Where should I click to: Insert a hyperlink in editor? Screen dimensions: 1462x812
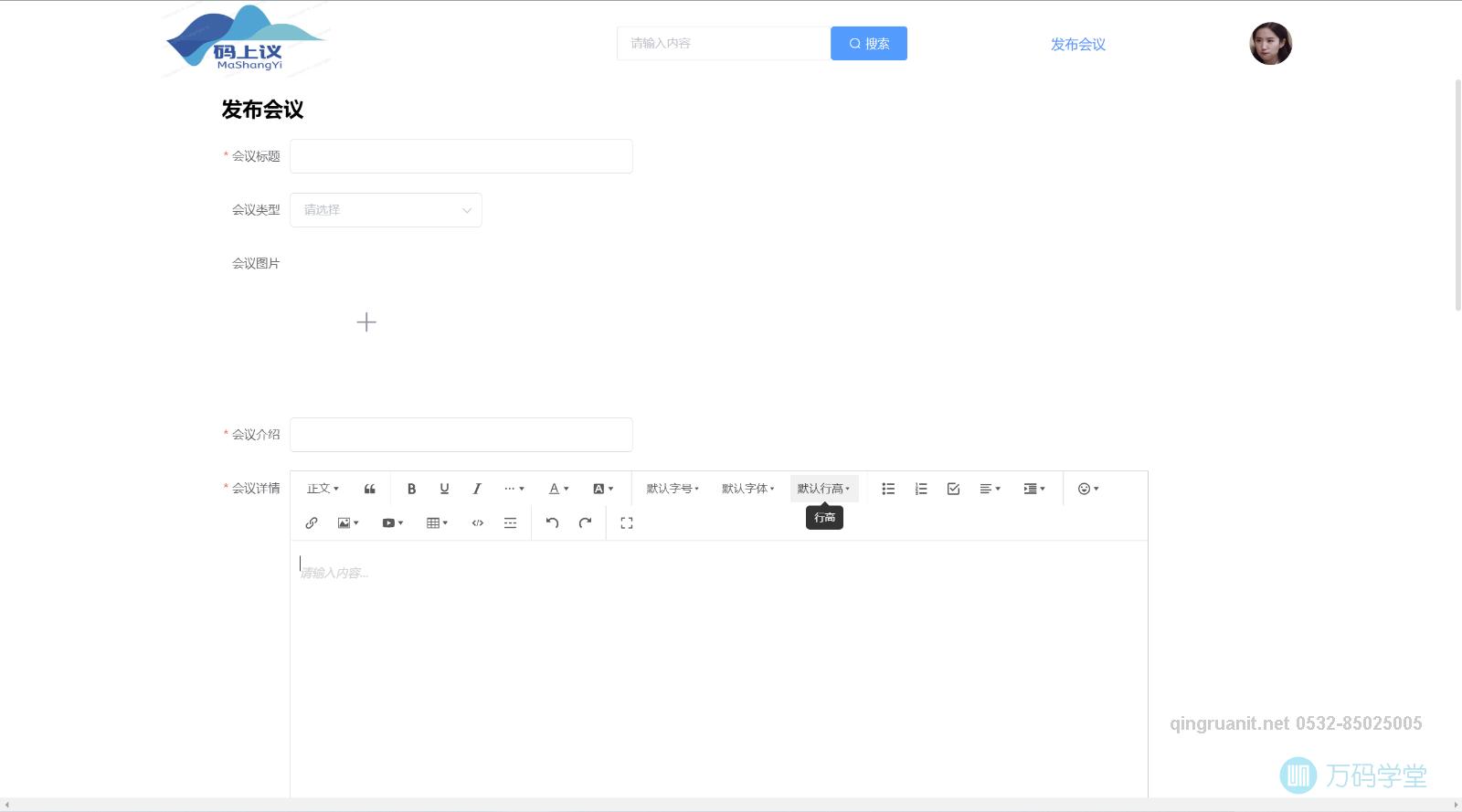pos(312,523)
